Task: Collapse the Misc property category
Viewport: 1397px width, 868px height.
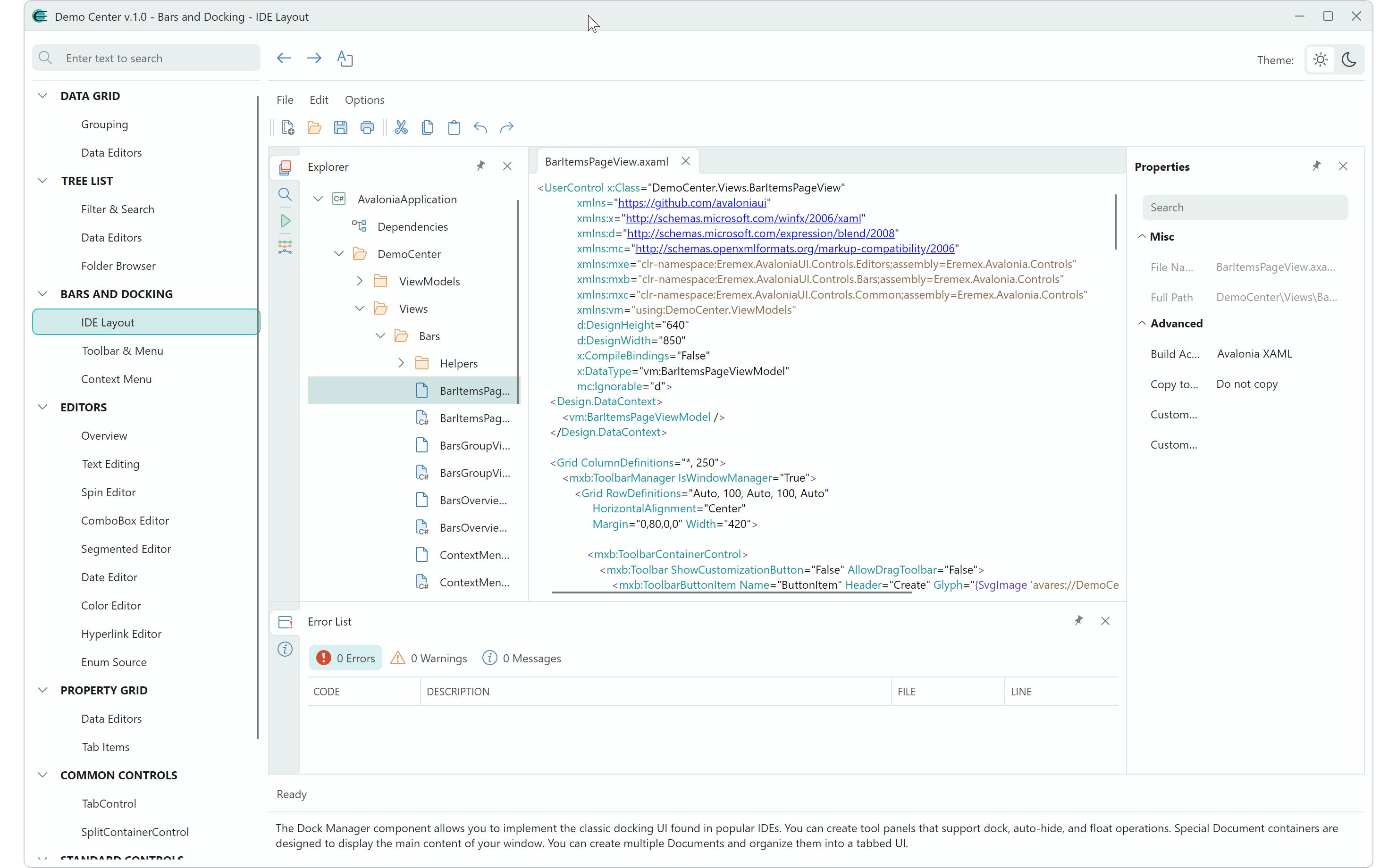Action: [x=1142, y=236]
